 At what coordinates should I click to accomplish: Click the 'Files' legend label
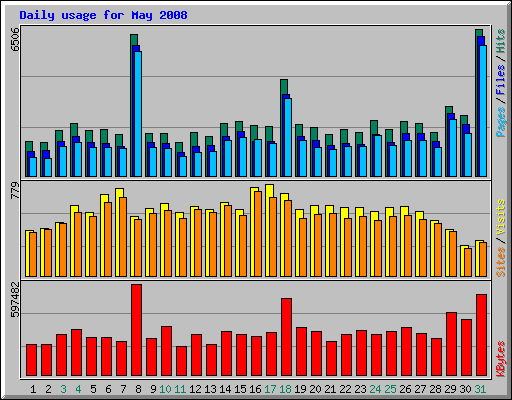point(500,79)
